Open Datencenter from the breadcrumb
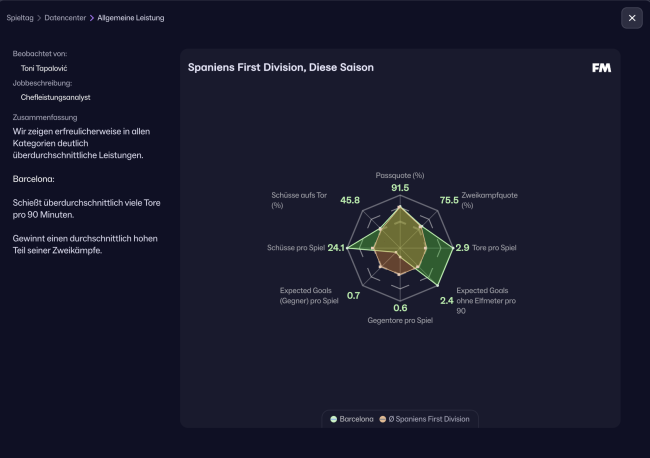 tap(65, 18)
